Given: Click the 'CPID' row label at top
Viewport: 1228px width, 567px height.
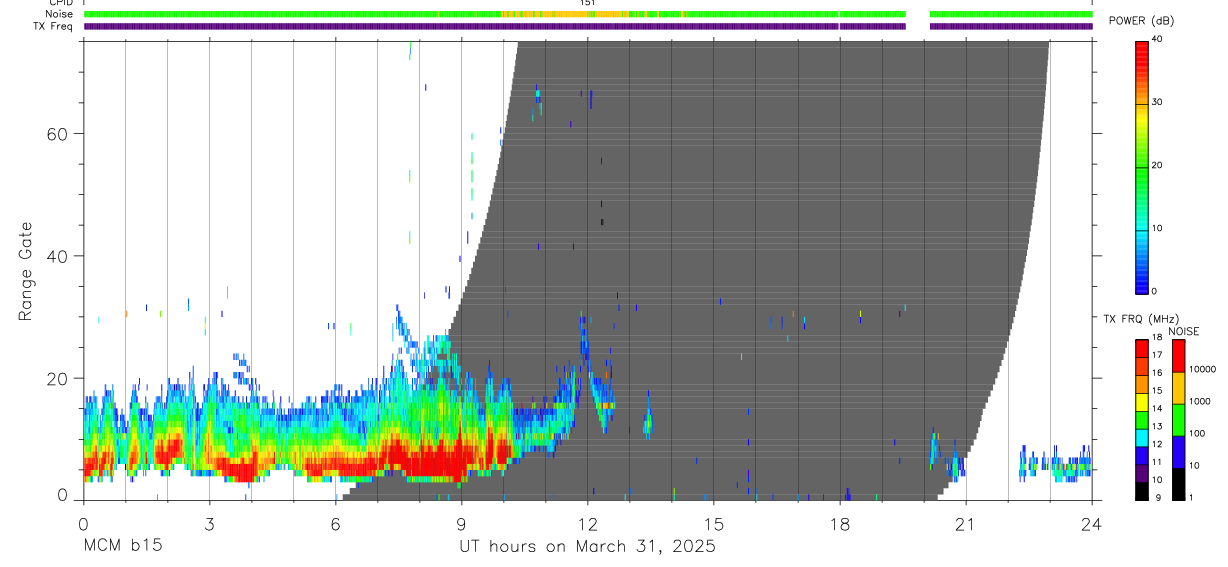Looking at the screenshot, I should click(x=59, y=3).
